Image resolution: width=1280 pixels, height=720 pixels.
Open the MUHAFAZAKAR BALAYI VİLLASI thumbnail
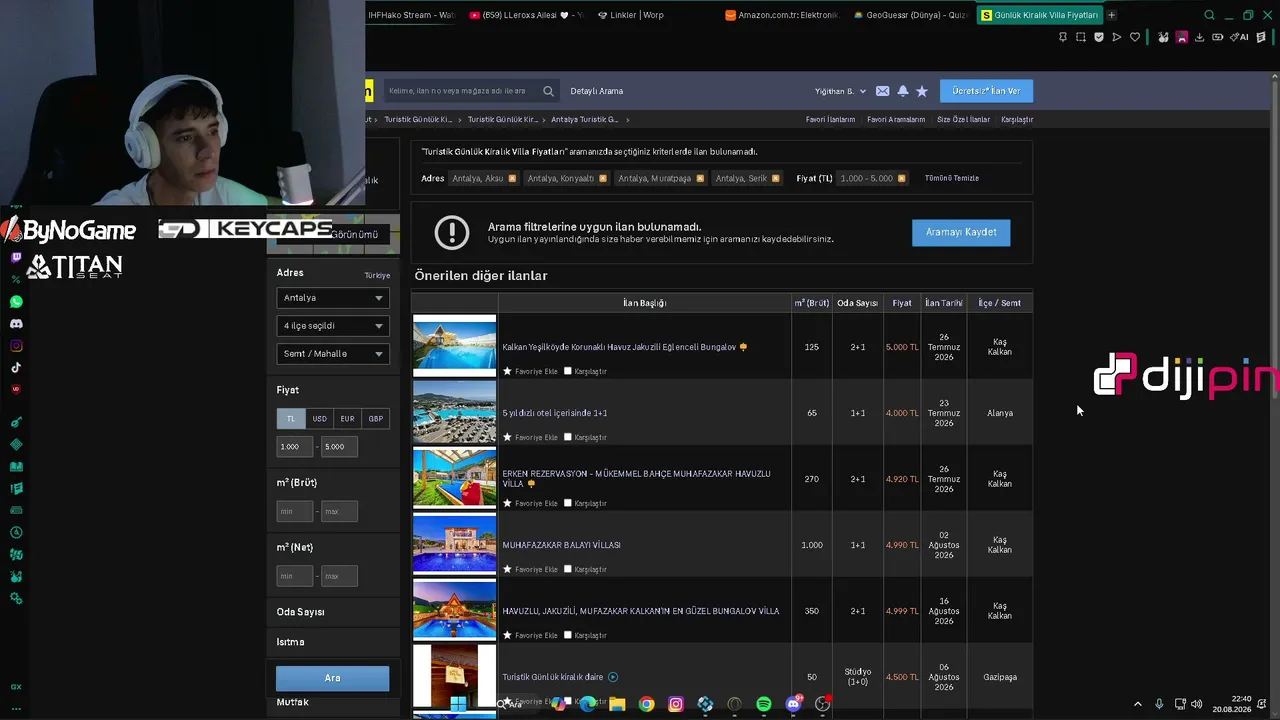[x=455, y=544]
